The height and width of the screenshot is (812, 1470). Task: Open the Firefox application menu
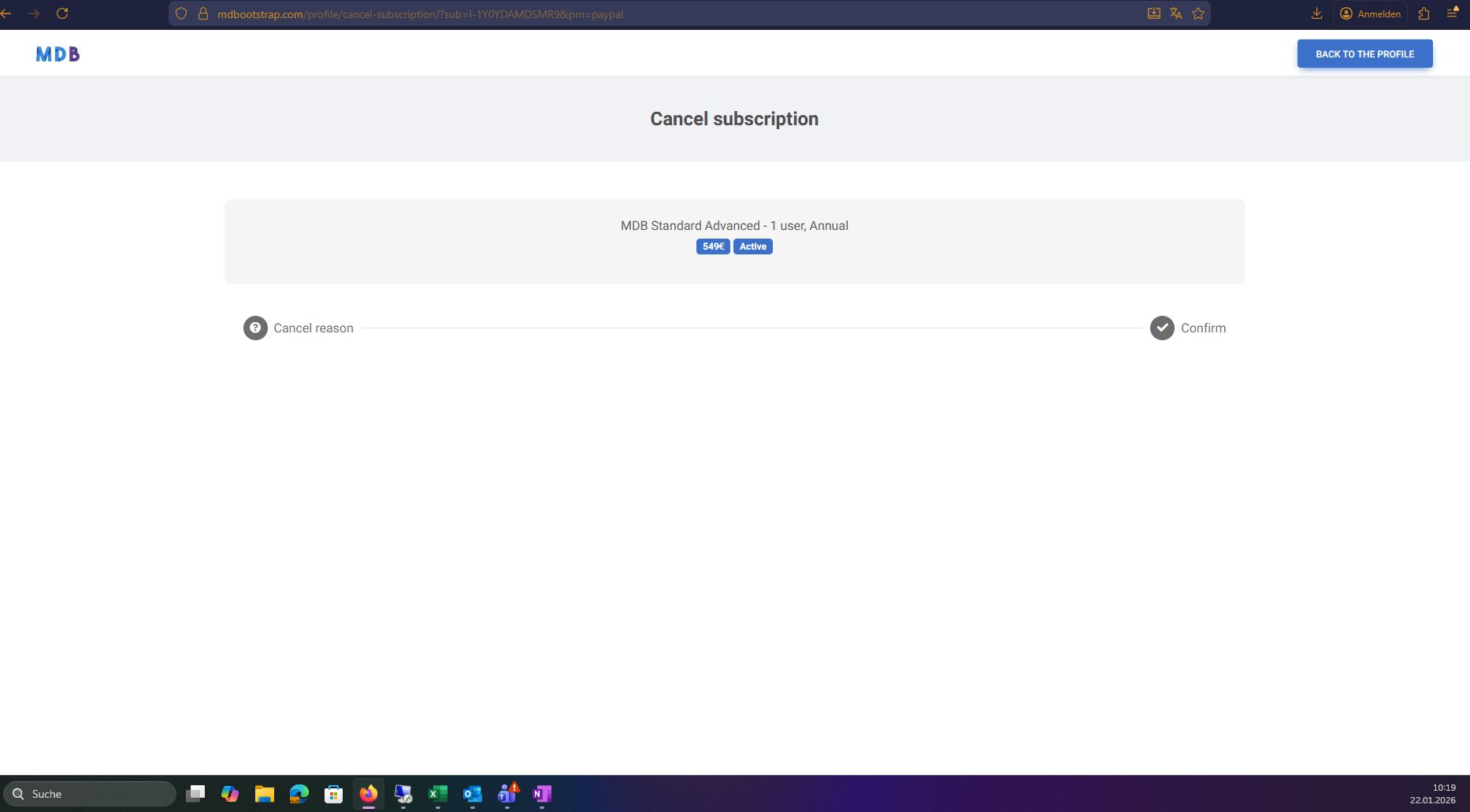pos(1452,13)
